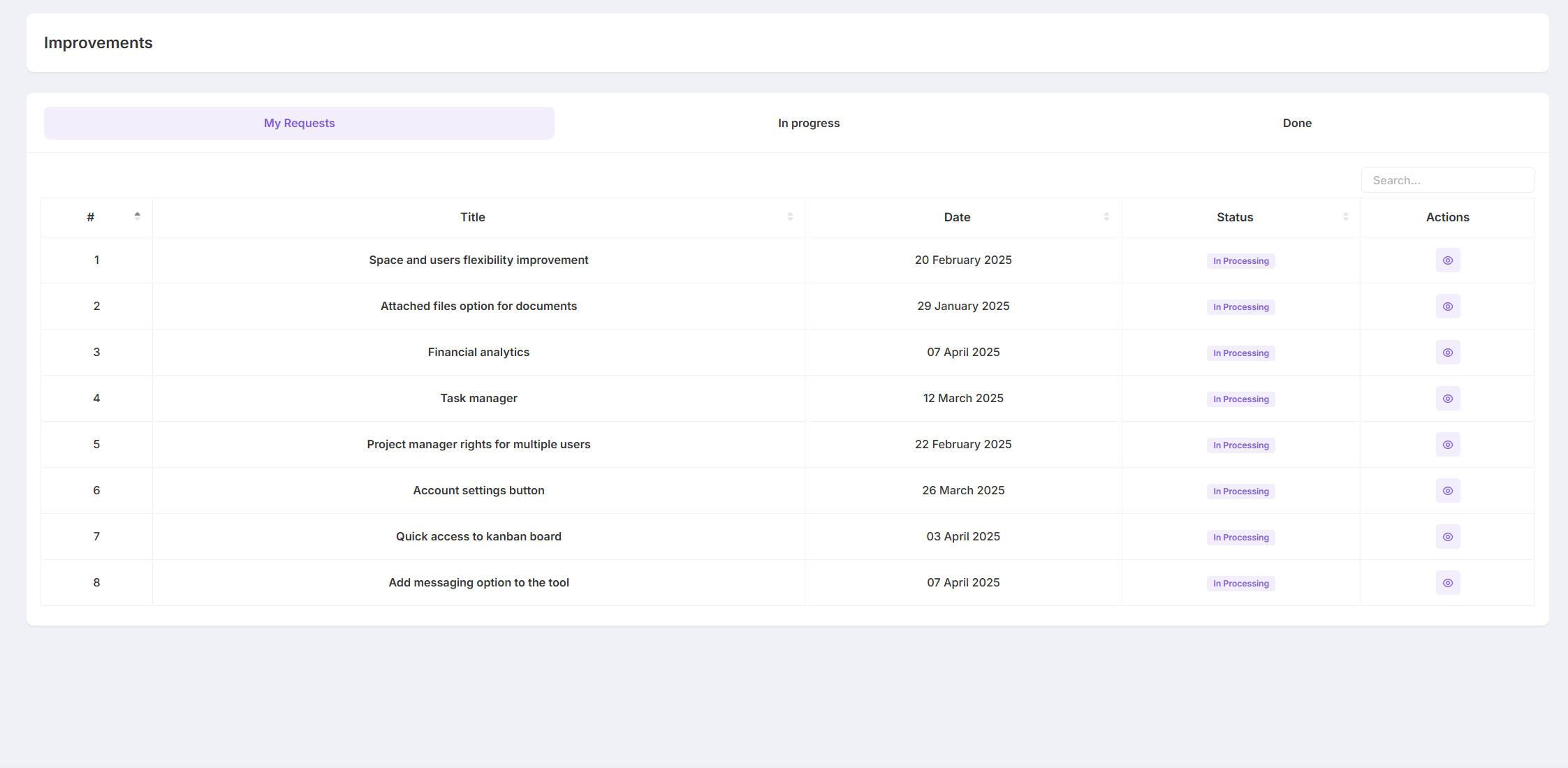Click In Processing badge for Financial analytics row
The image size is (1568, 768).
tap(1240, 353)
